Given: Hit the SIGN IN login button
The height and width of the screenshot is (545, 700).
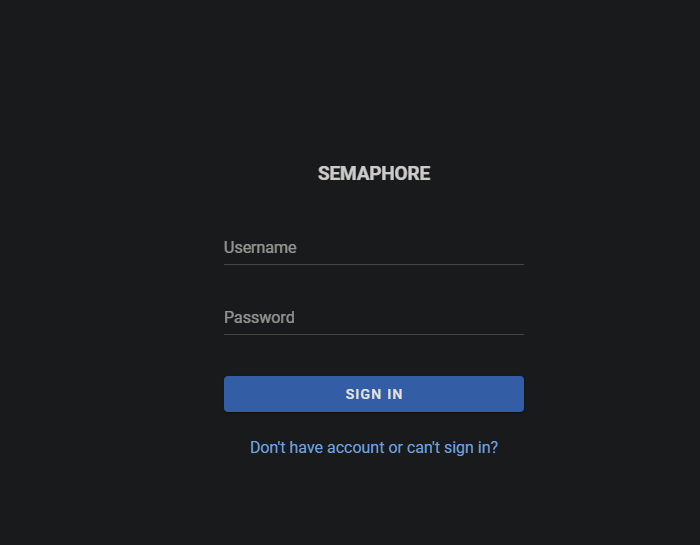Looking at the screenshot, I should tap(373, 394).
